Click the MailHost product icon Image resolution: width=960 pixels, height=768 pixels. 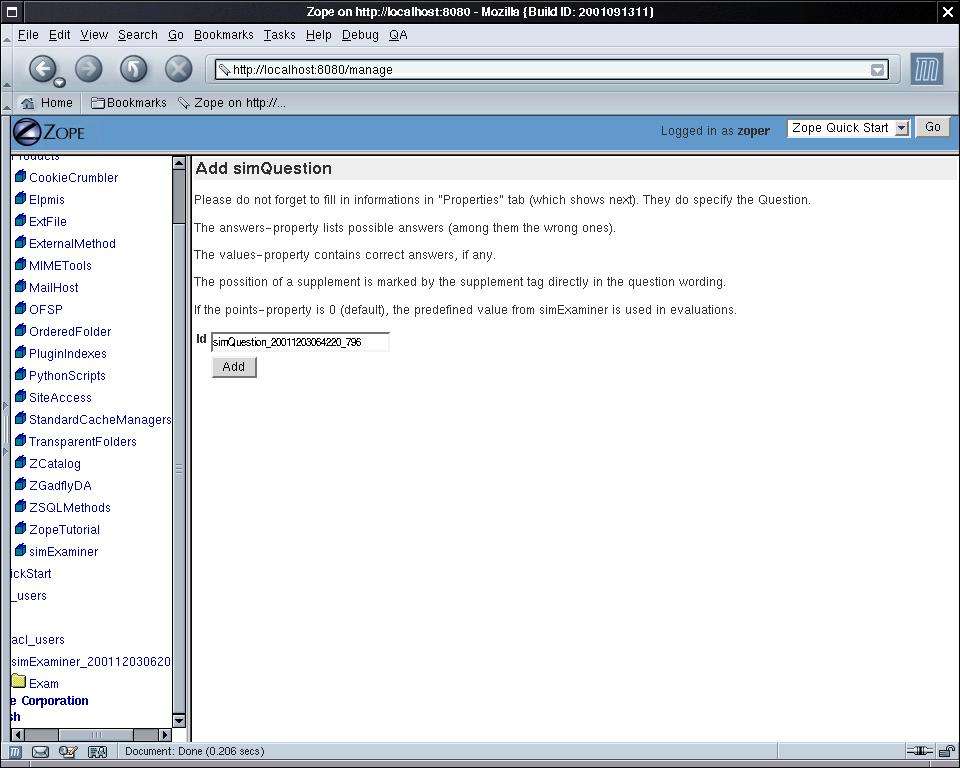click(x=20, y=287)
